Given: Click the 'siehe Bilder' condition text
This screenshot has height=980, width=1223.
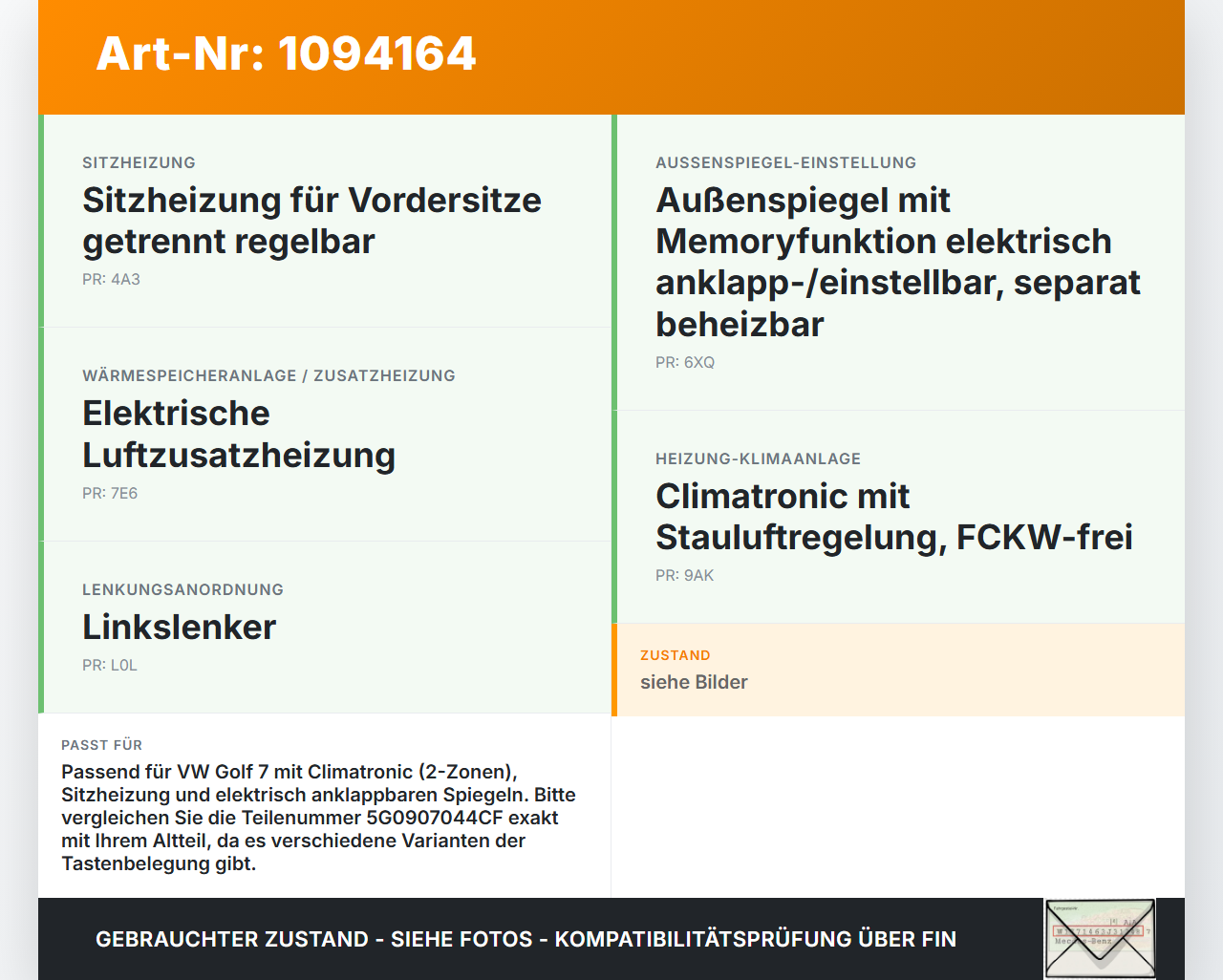Looking at the screenshot, I should tap(694, 682).
